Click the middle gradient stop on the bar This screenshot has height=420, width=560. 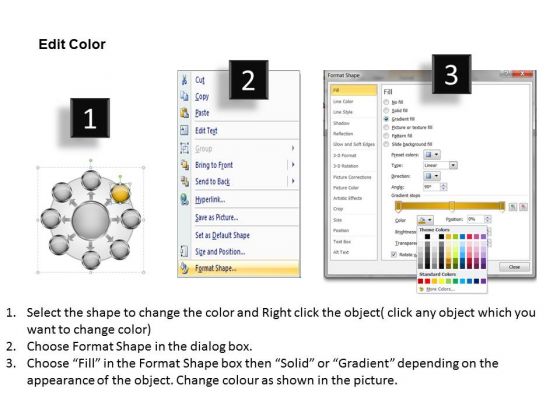(x=451, y=206)
